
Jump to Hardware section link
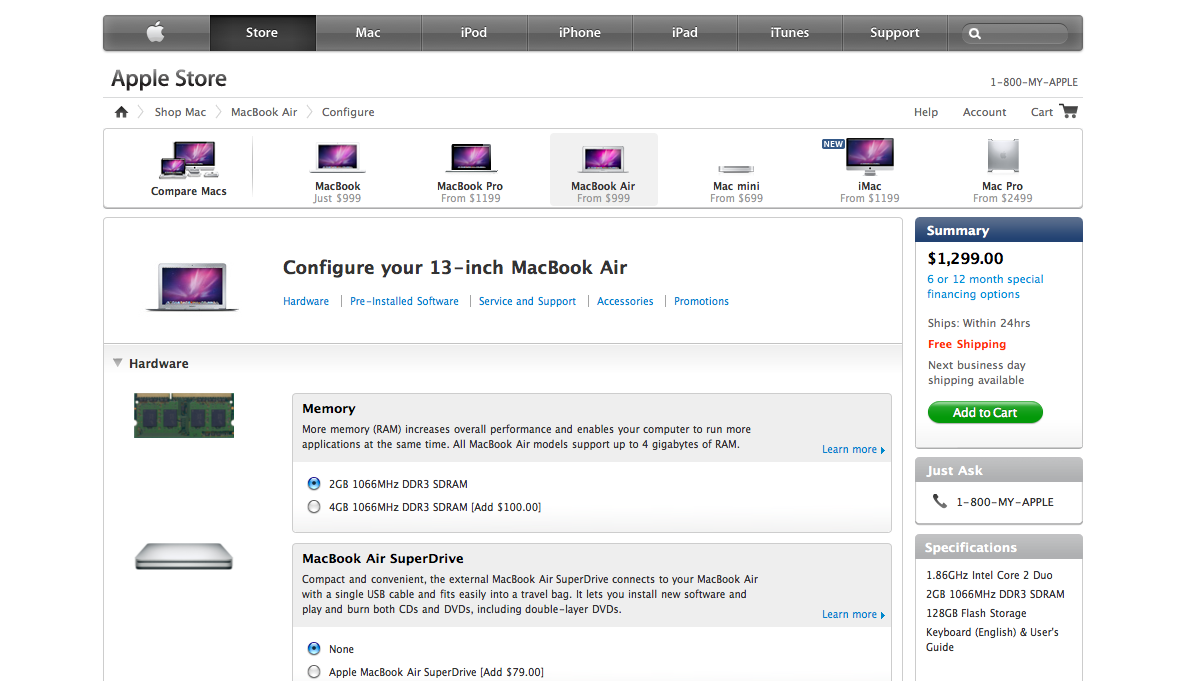306,302
